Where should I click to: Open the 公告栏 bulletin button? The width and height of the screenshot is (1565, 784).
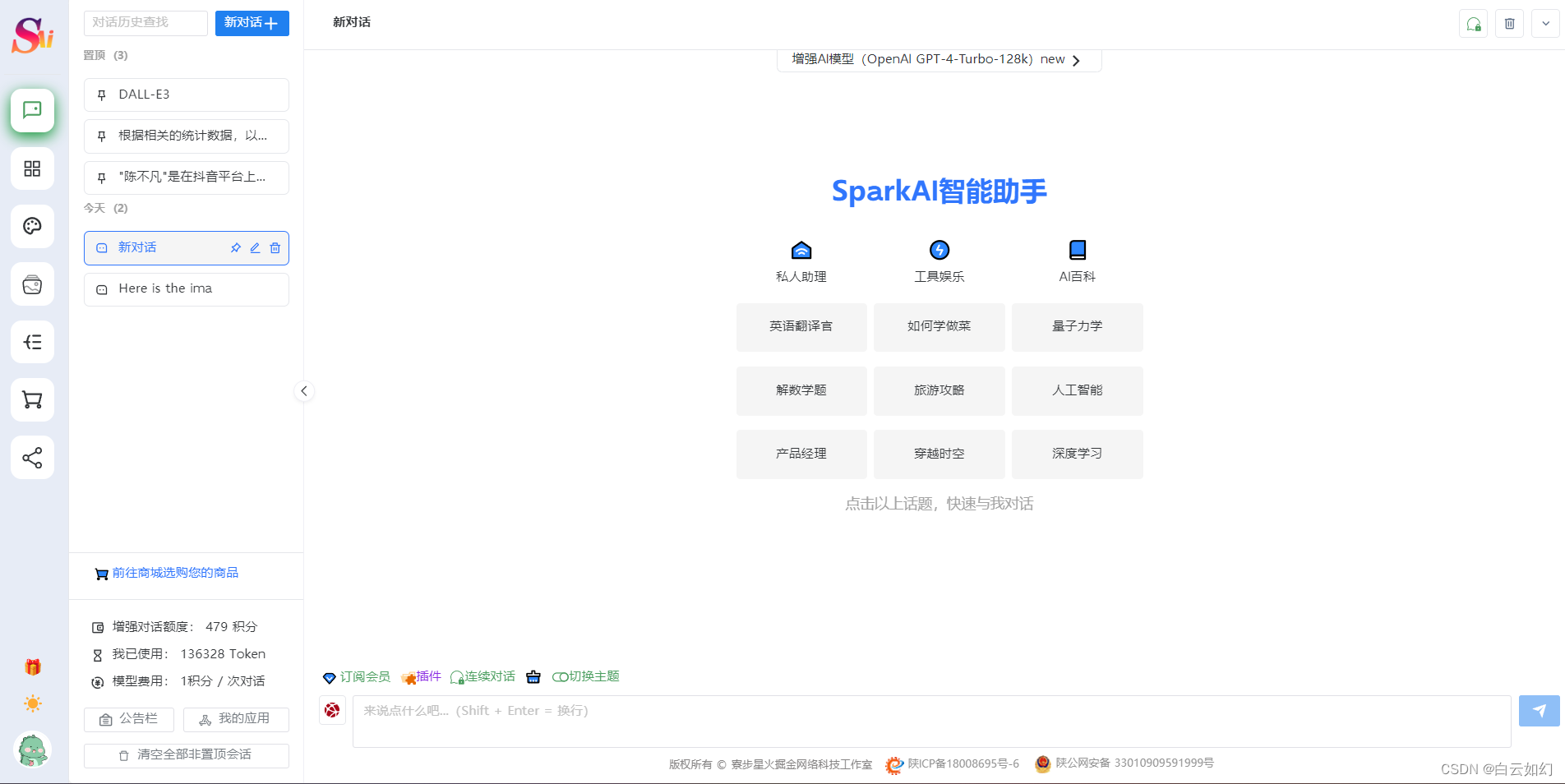click(x=129, y=719)
